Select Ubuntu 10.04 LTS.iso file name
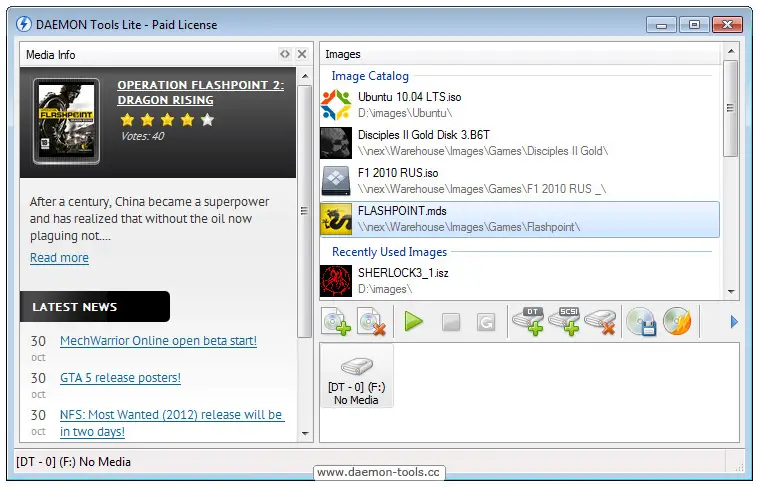The width and height of the screenshot is (759, 487). (410, 97)
